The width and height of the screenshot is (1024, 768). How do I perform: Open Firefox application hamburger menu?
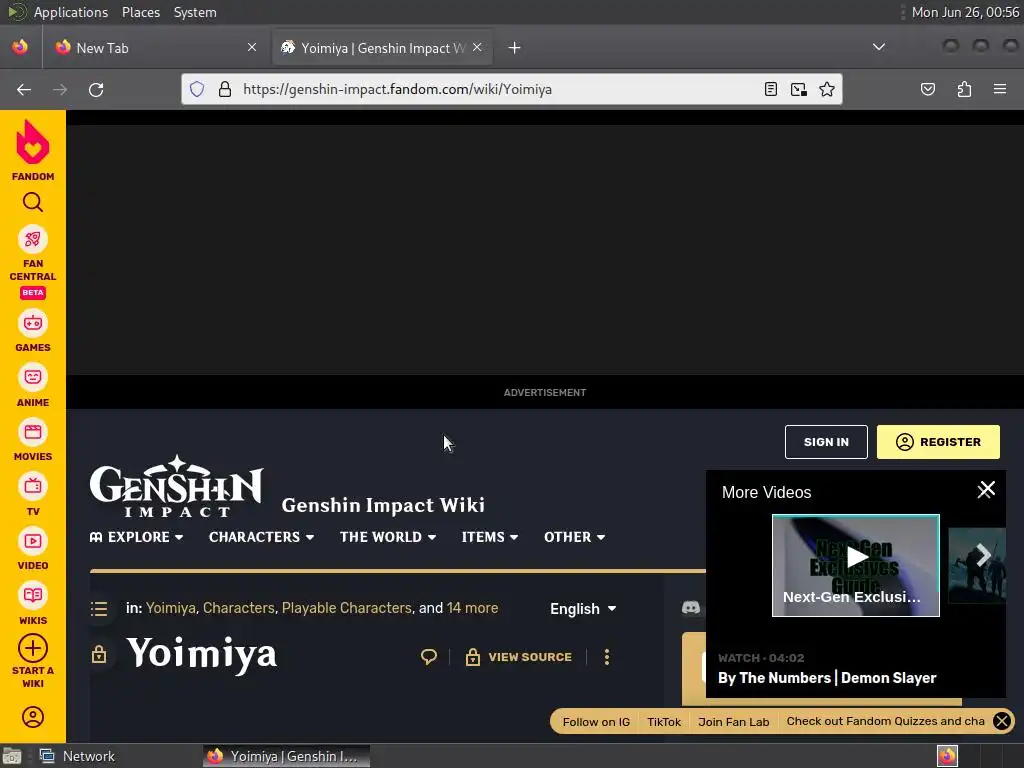coord(1000,89)
